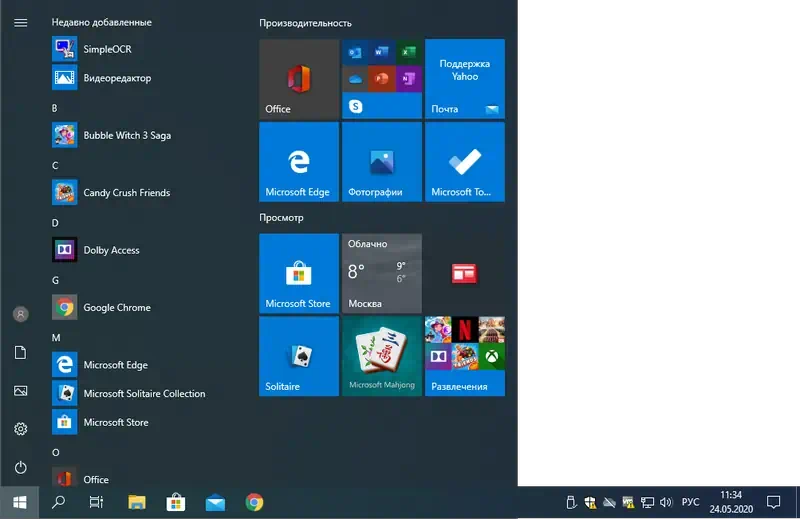The width and height of the screenshot is (800, 519).
Task: Open the Pictures icon in Start sidebar
Action: click(20, 391)
